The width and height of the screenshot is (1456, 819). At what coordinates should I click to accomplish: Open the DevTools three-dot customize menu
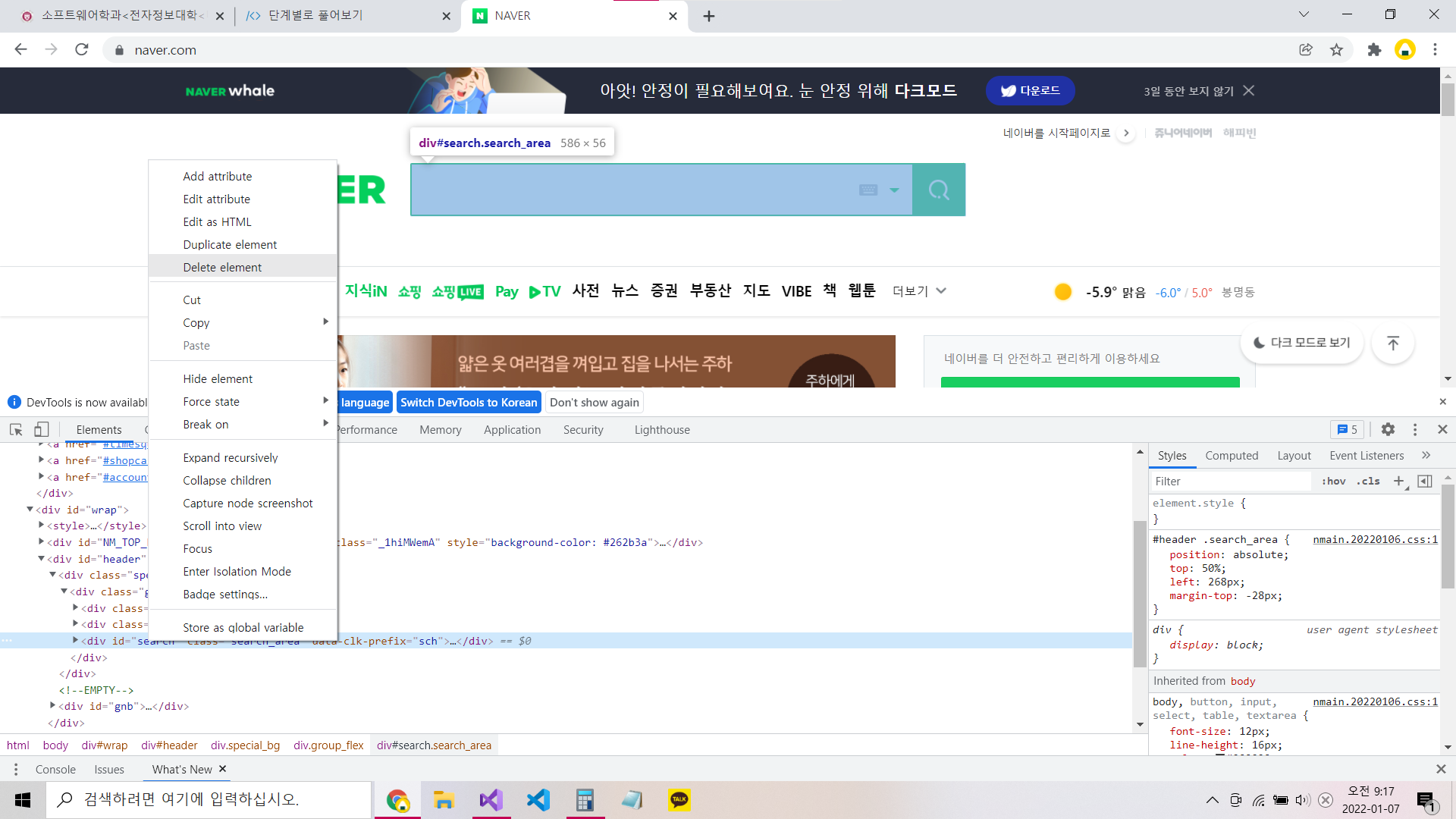pyautogui.click(x=1415, y=429)
